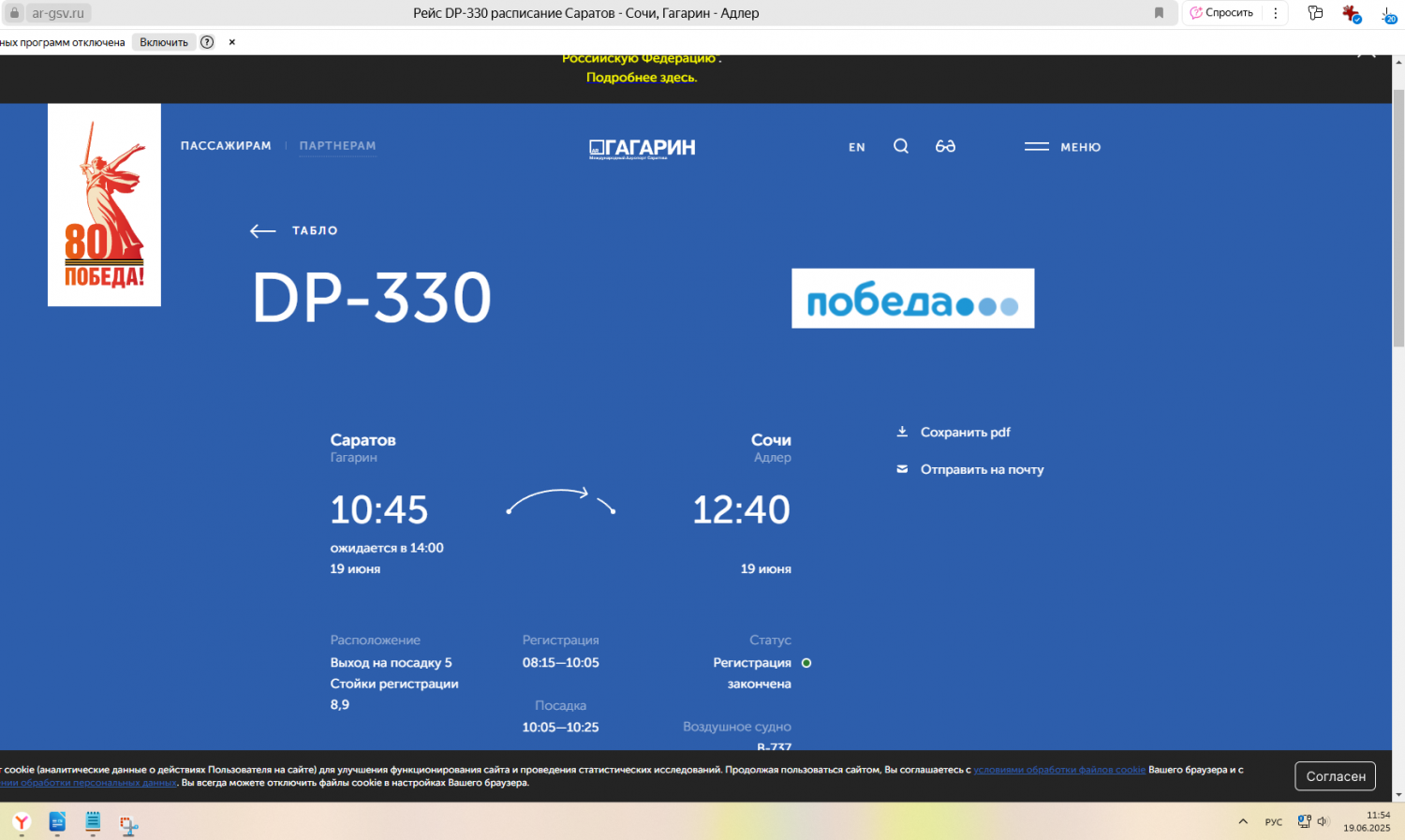
Task: Open the site search magnifier icon
Action: pos(901,146)
